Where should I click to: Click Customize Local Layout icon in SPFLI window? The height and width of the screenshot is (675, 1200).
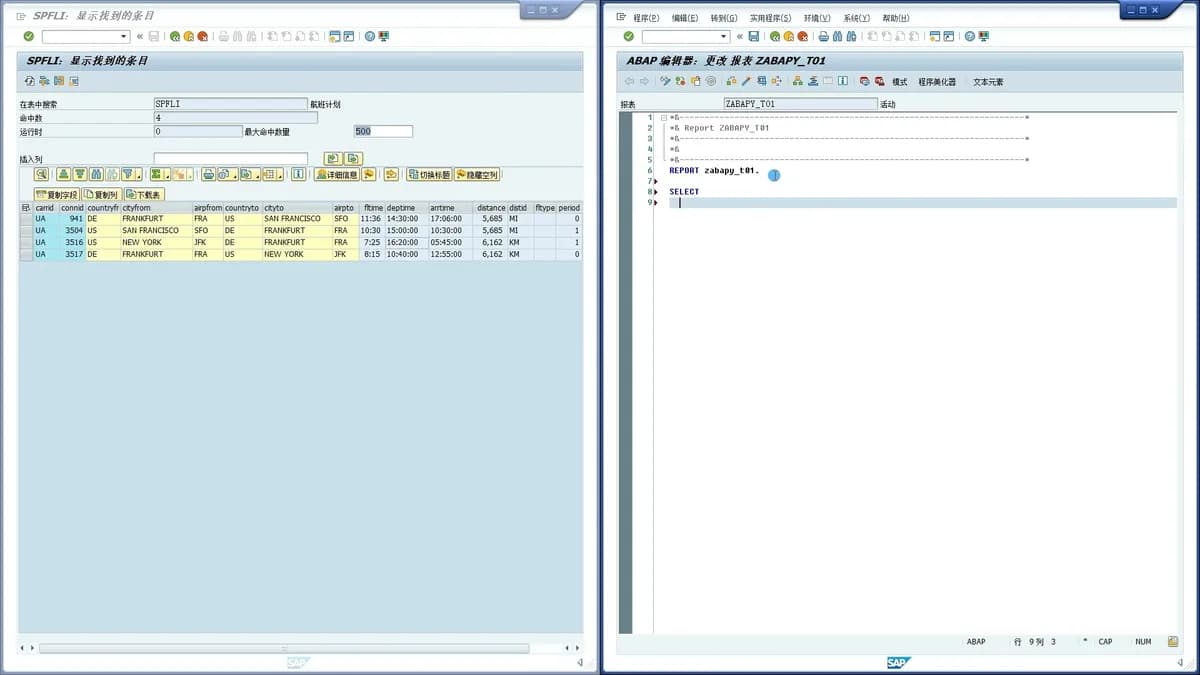click(384, 36)
